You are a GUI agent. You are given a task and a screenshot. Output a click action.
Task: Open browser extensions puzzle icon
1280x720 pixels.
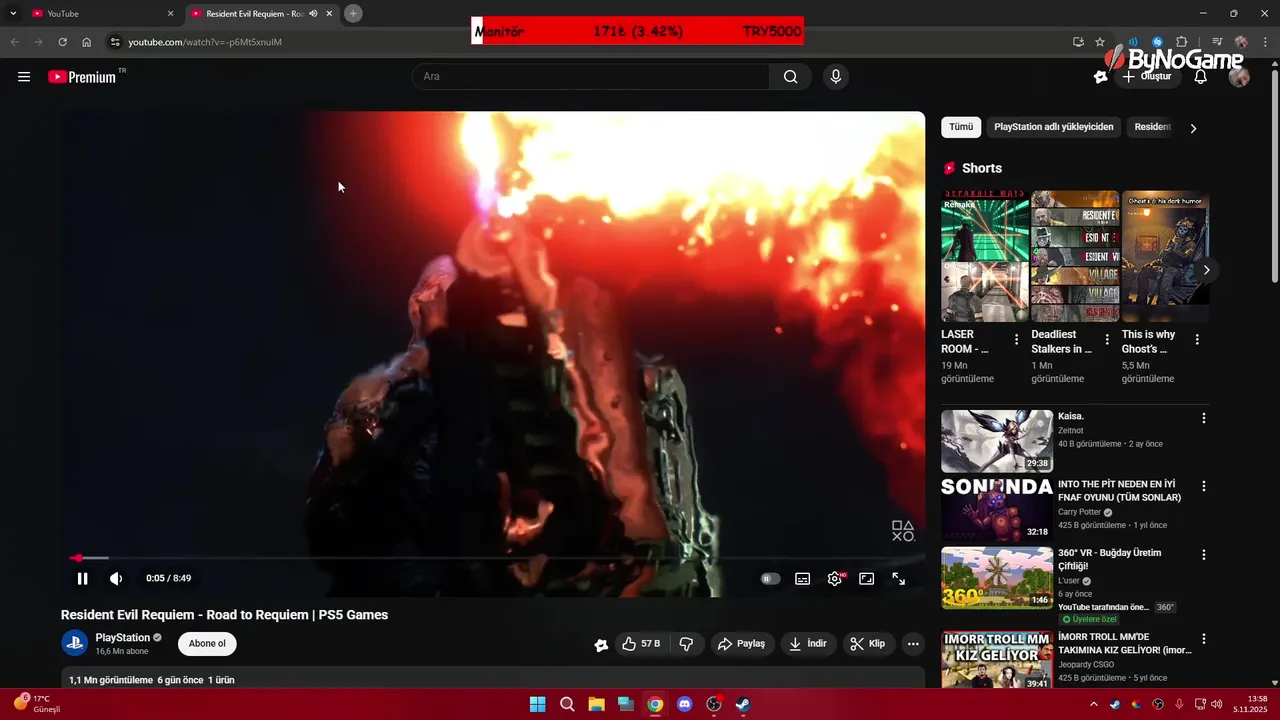[1181, 42]
